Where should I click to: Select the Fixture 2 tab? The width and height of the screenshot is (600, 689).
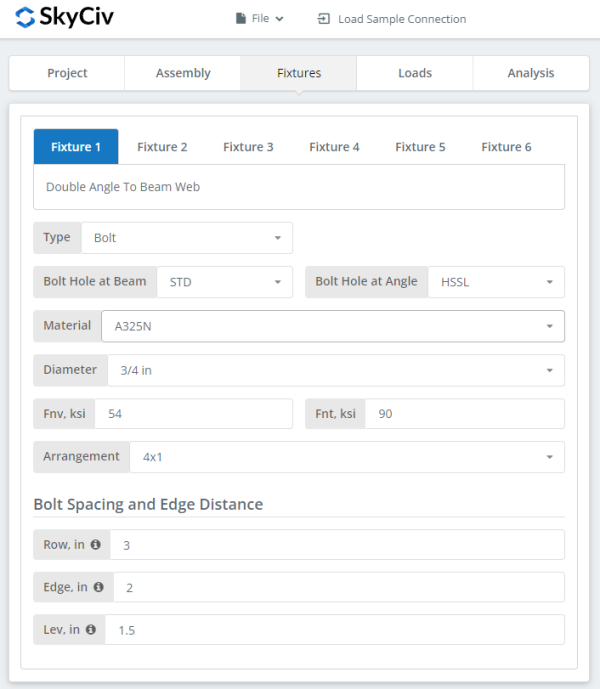[162, 147]
